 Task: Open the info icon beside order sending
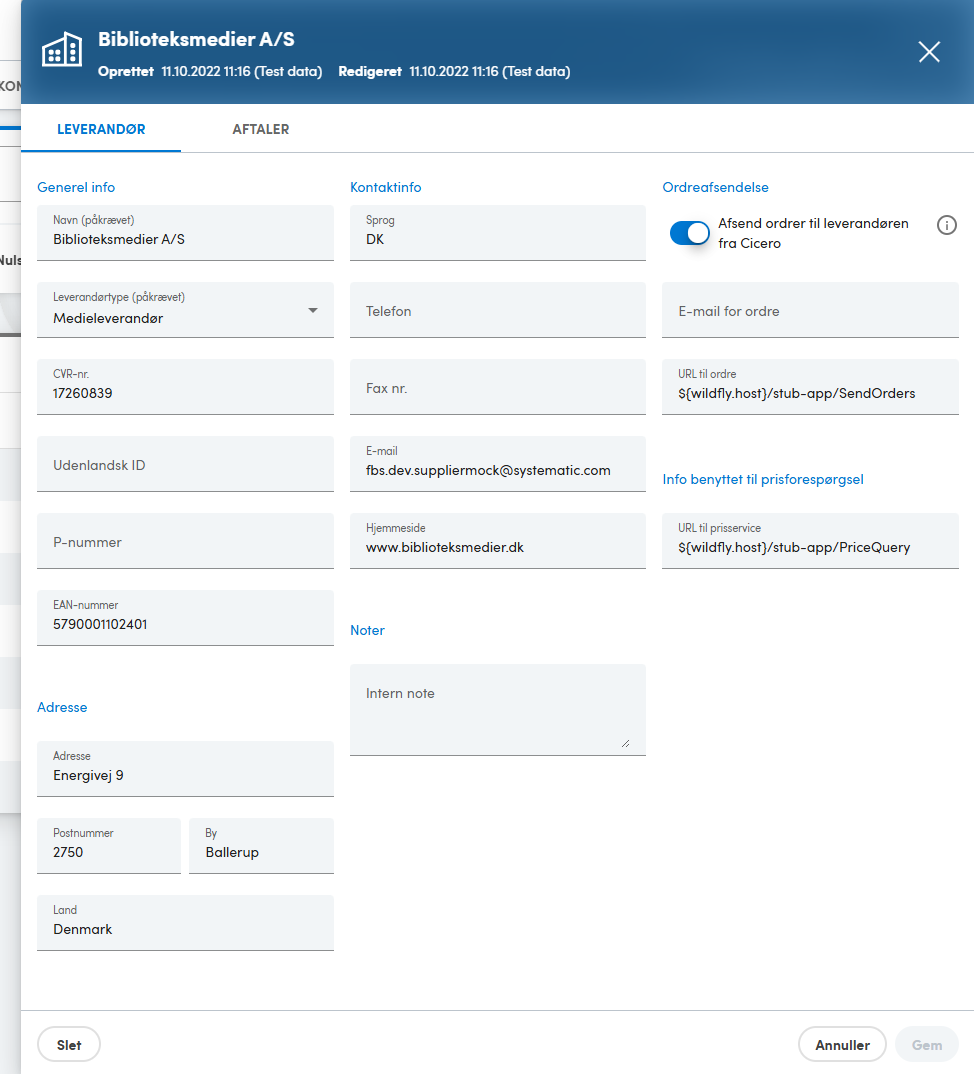click(x=947, y=225)
